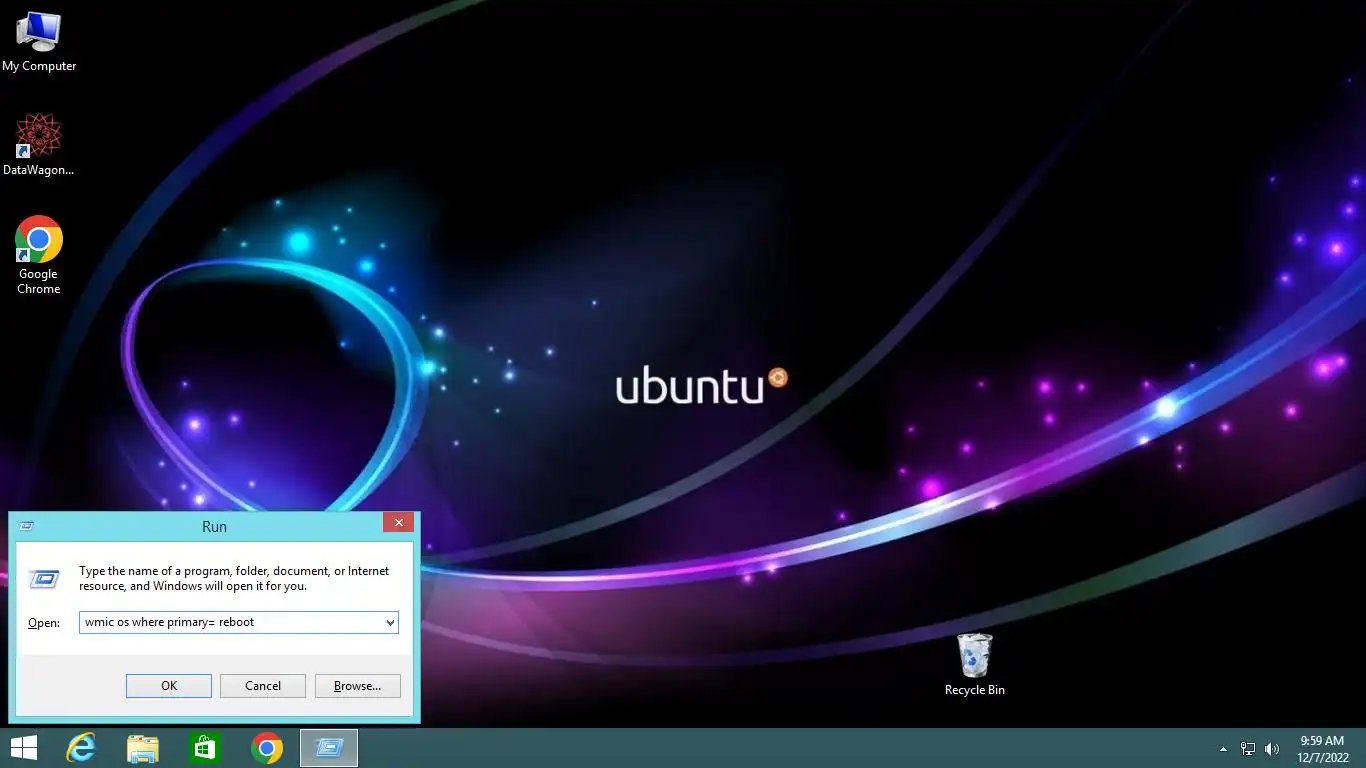The height and width of the screenshot is (768, 1366).
Task: Launch Chrome from the taskbar
Action: (x=267, y=748)
